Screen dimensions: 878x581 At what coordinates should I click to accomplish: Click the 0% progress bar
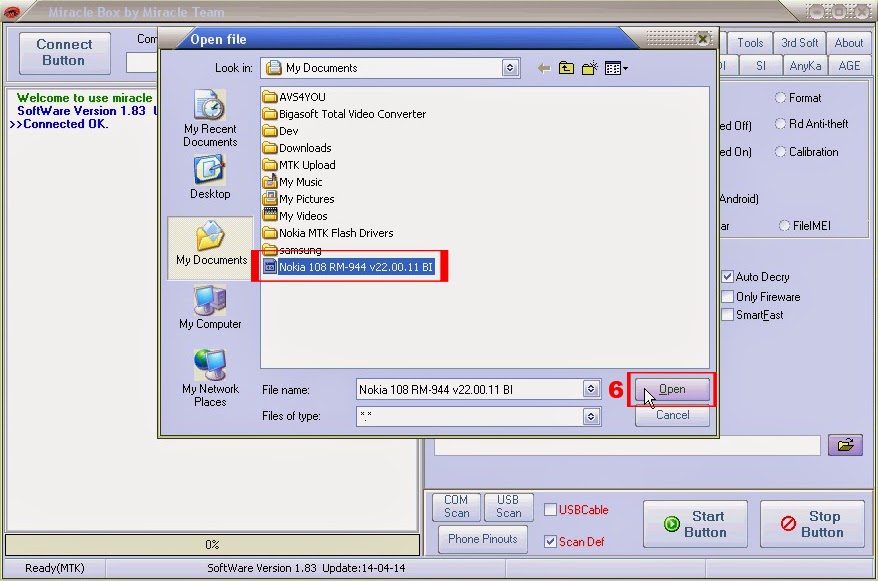pos(212,545)
